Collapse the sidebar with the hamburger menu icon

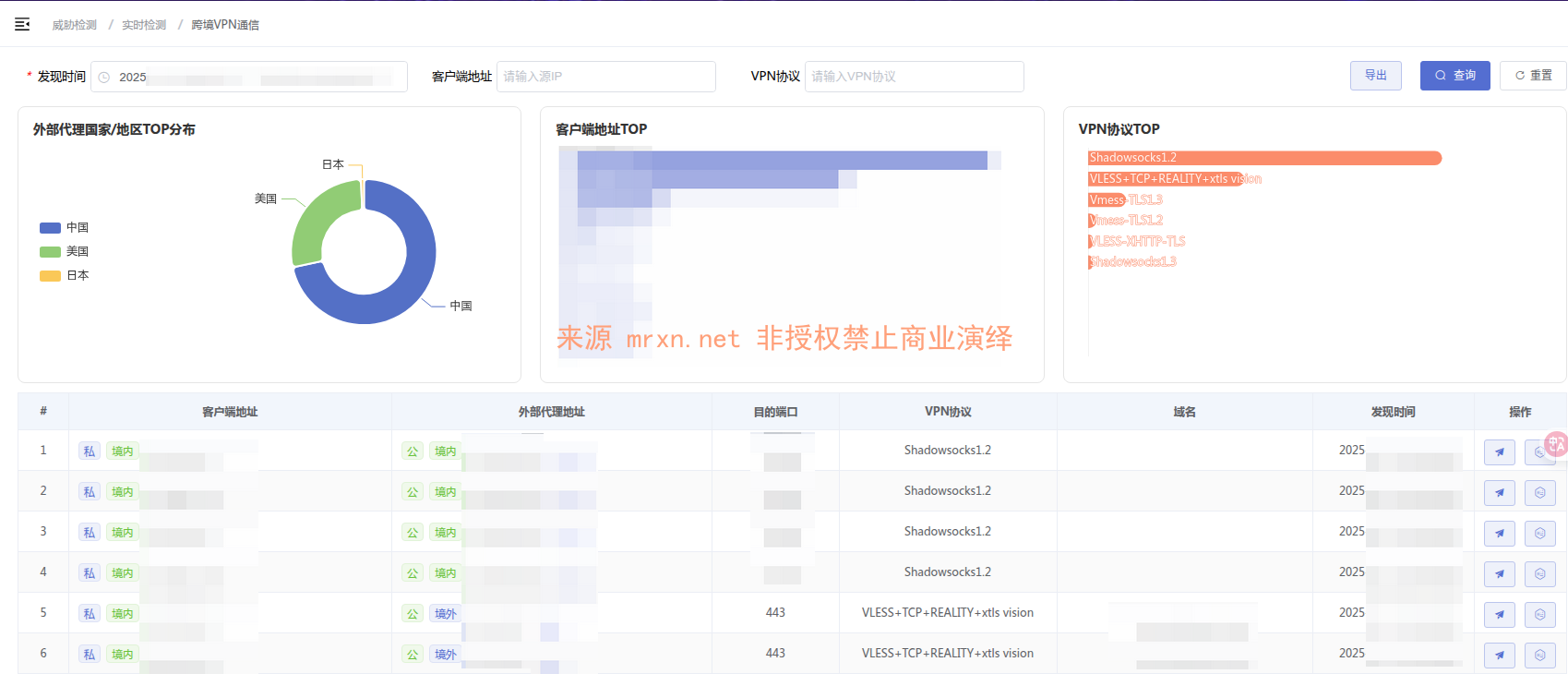(22, 24)
